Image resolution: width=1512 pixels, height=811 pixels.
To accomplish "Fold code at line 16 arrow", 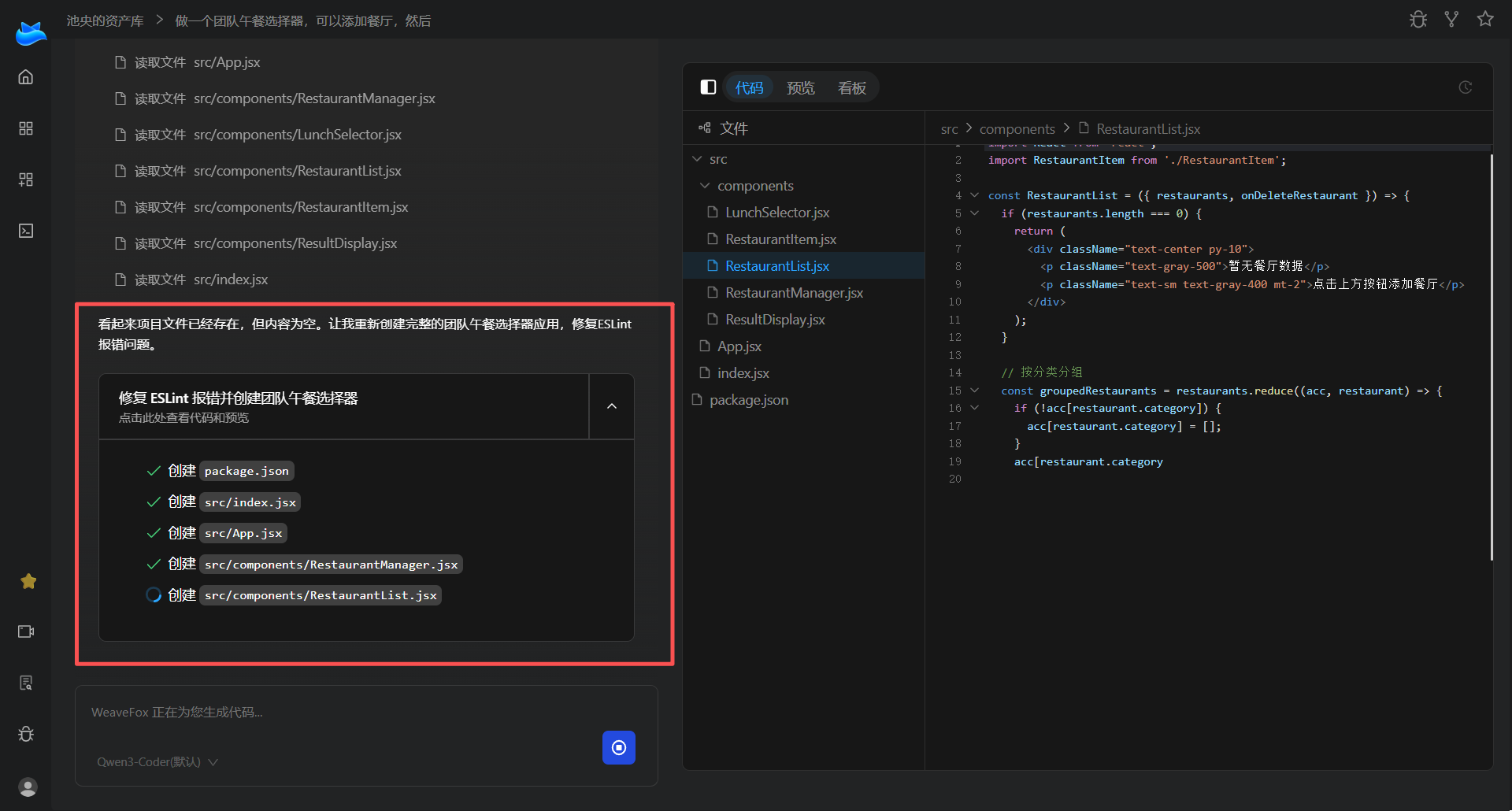I will click(x=974, y=408).
